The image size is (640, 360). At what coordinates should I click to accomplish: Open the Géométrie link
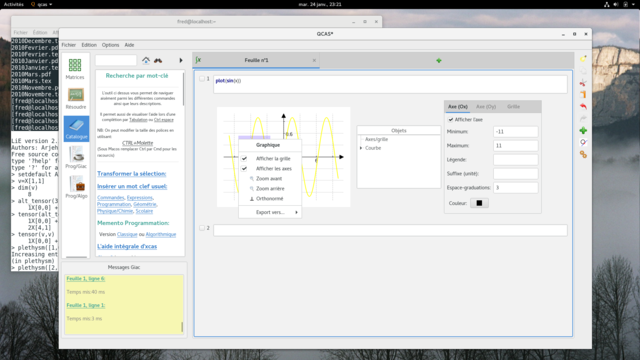[x=144, y=204]
